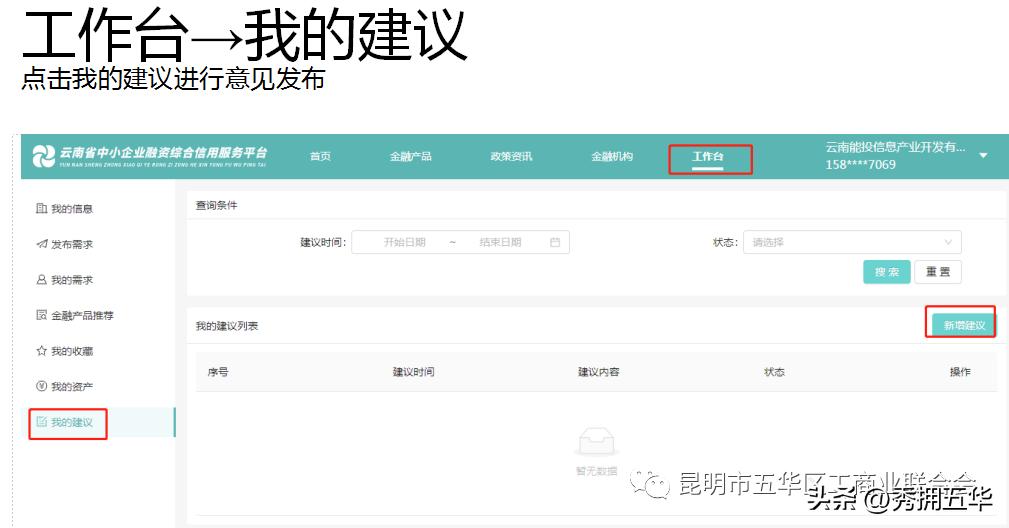
Task: Click the 状态 column header in the table
Action: pyautogui.click(x=774, y=372)
